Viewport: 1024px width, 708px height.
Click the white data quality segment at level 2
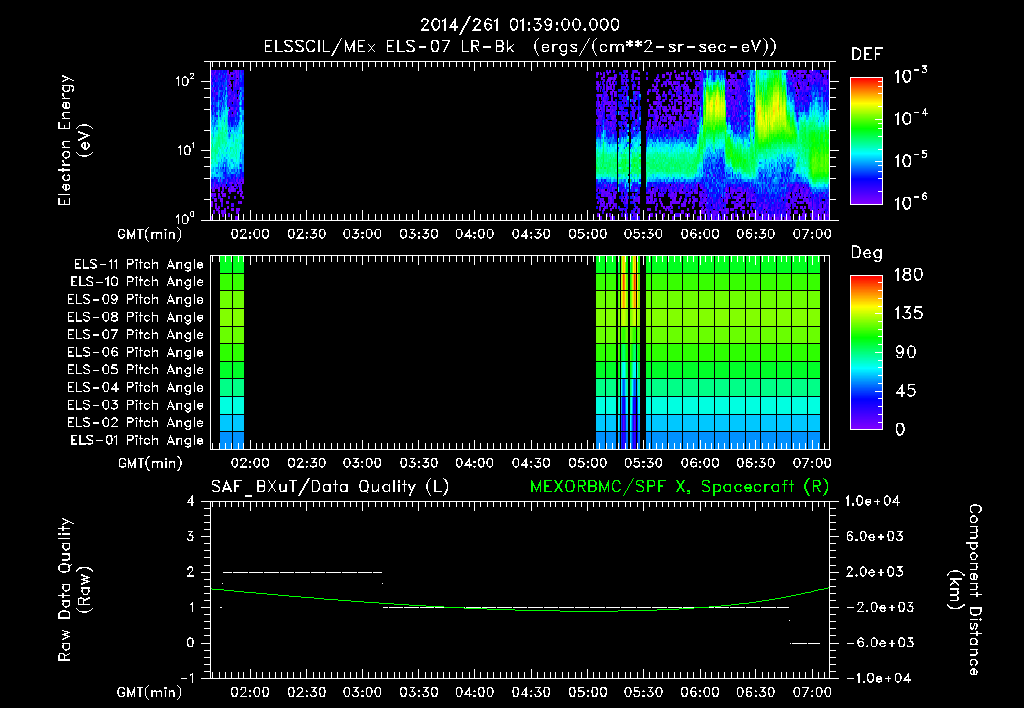click(x=302, y=572)
